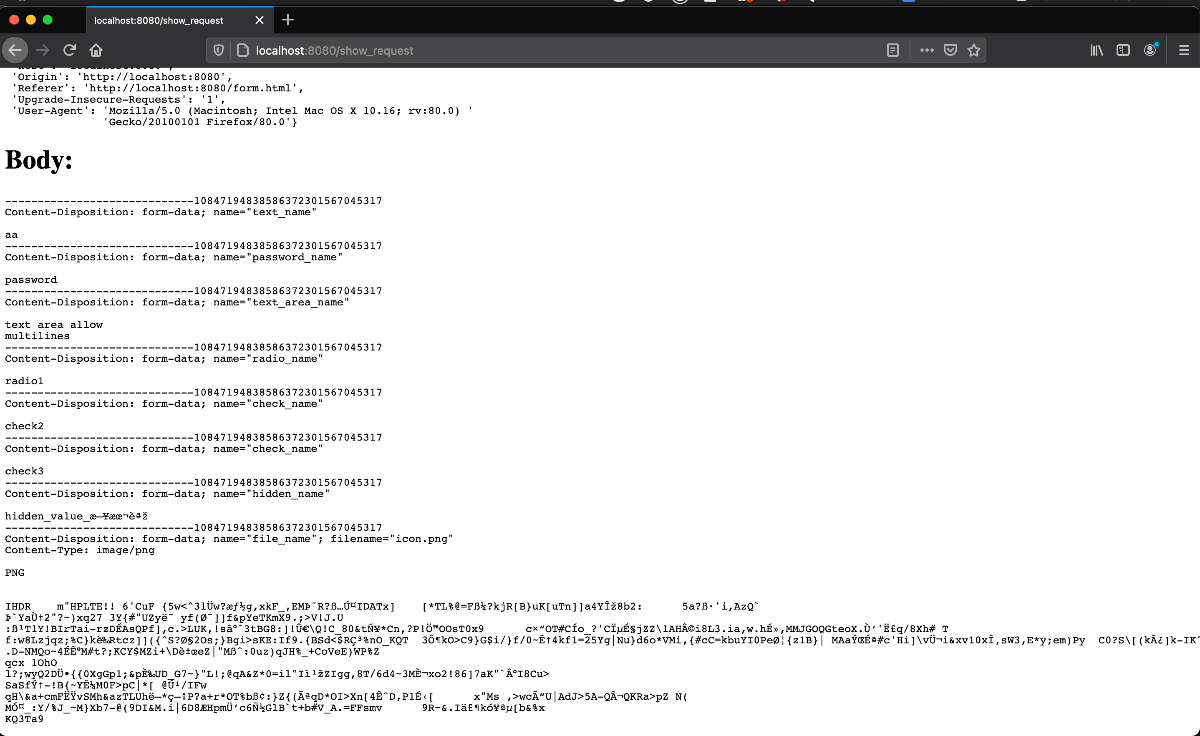This screenshot has width=1200, height=736.
Task: Click the 'Gecko/20100101 Firefox/80.0' line
Action: click(201, 121)
